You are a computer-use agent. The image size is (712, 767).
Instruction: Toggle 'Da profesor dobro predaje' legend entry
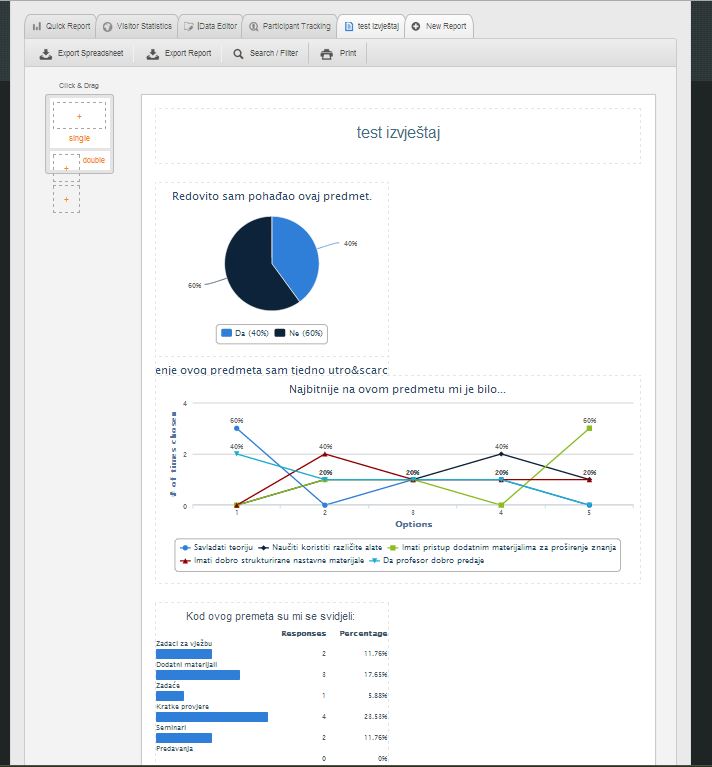pos(425,561)
